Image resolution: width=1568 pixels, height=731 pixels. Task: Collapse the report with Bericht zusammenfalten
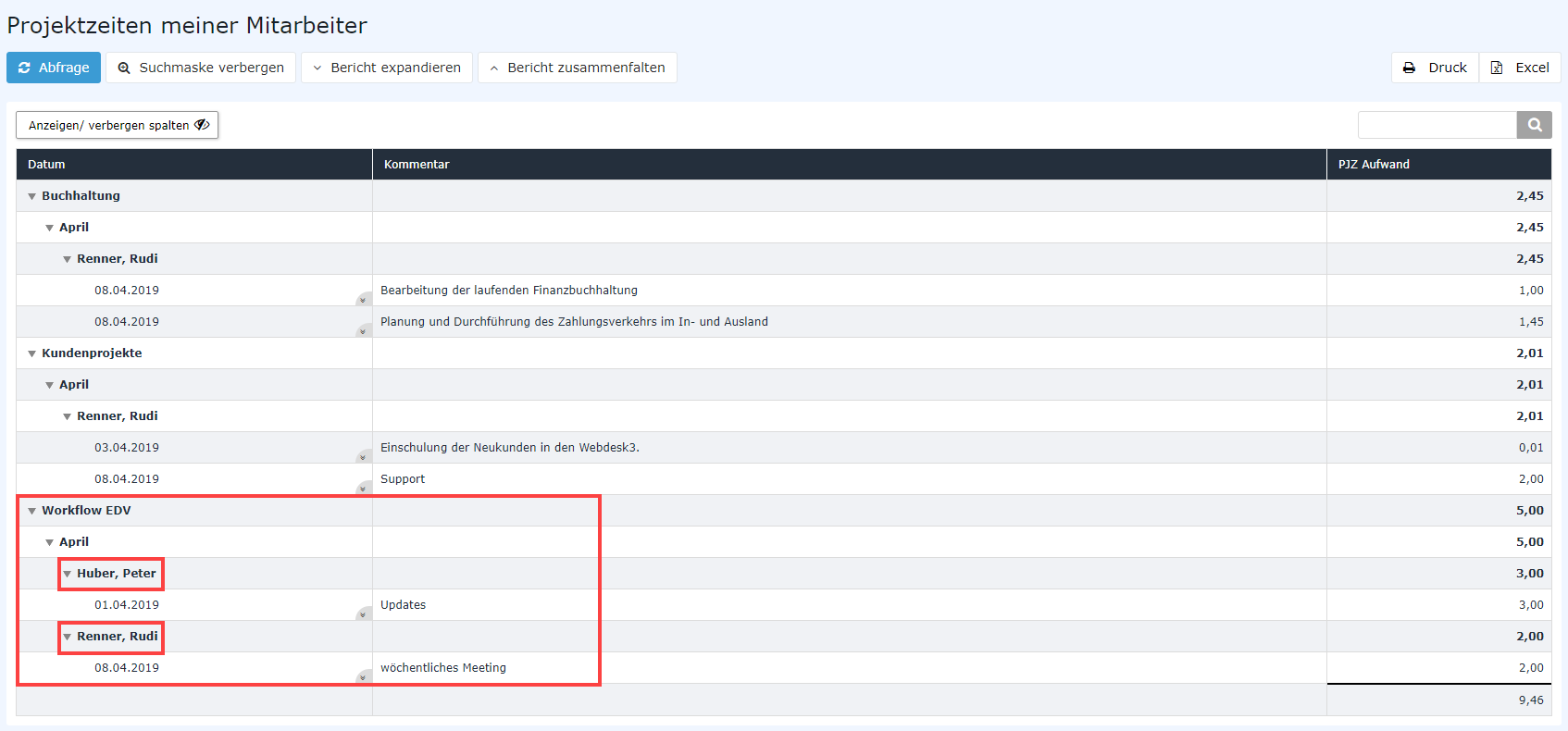pos(578,68)
